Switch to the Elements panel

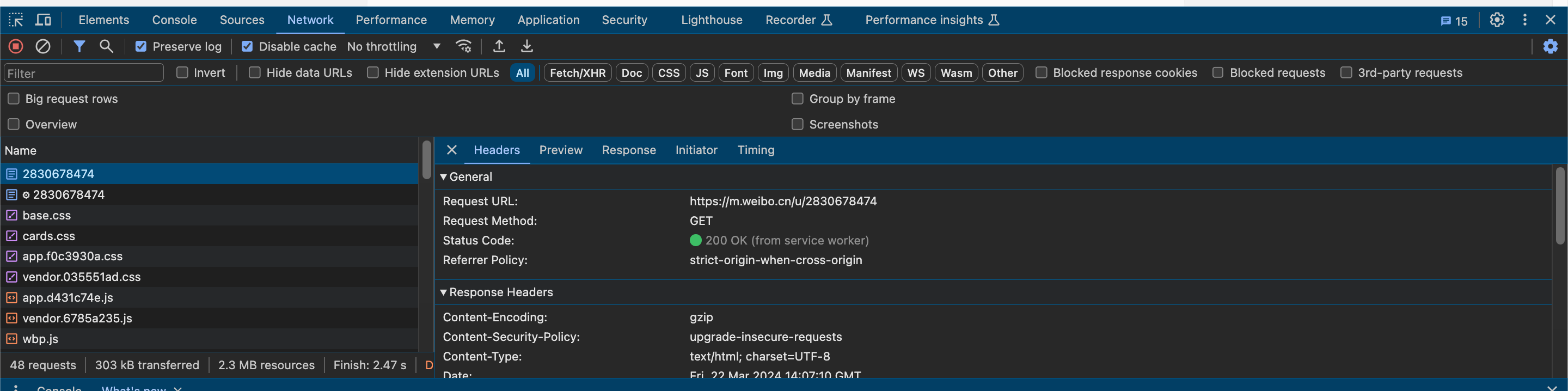click(x=104, y=20)
